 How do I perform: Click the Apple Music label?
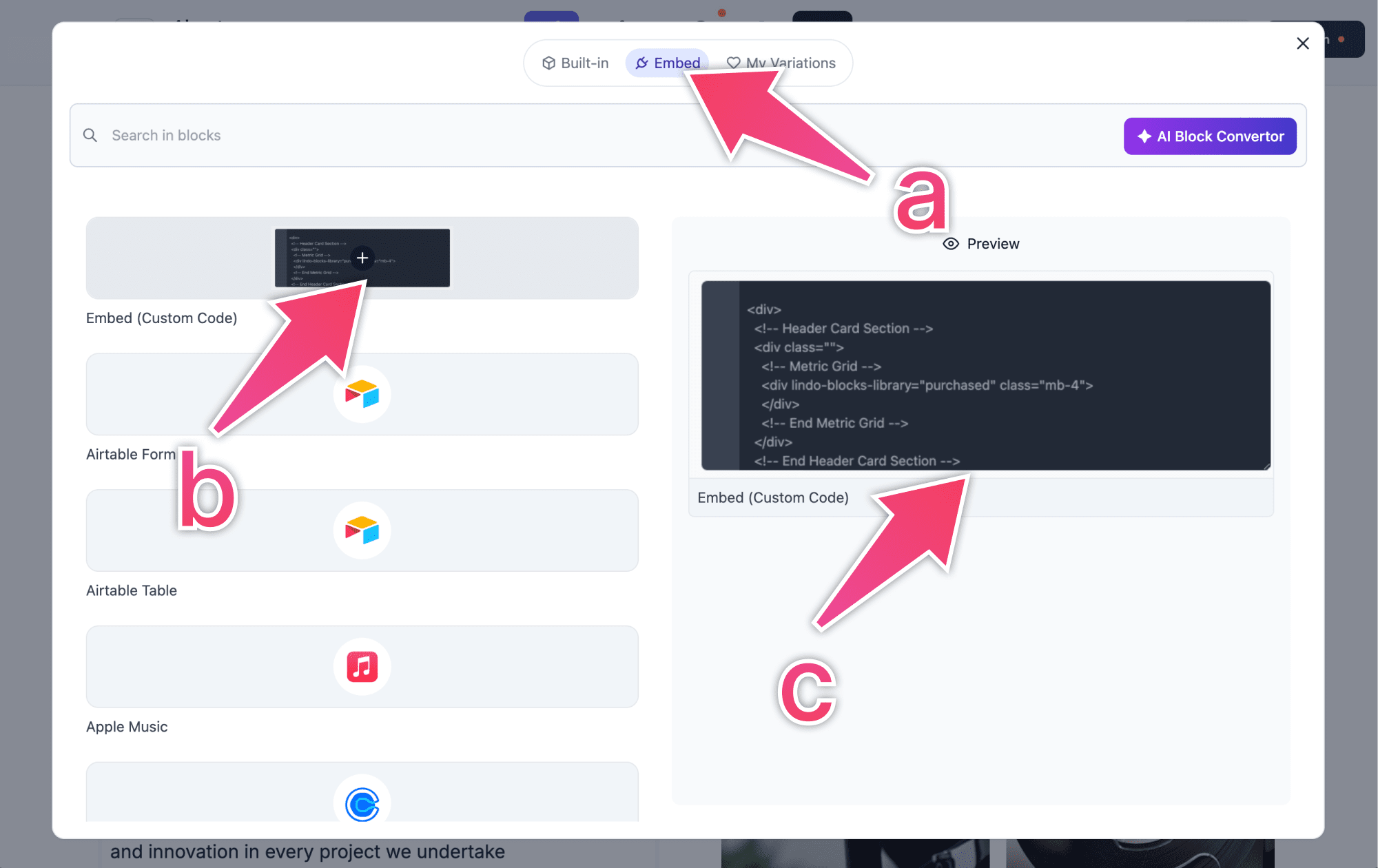coord(127,727)
